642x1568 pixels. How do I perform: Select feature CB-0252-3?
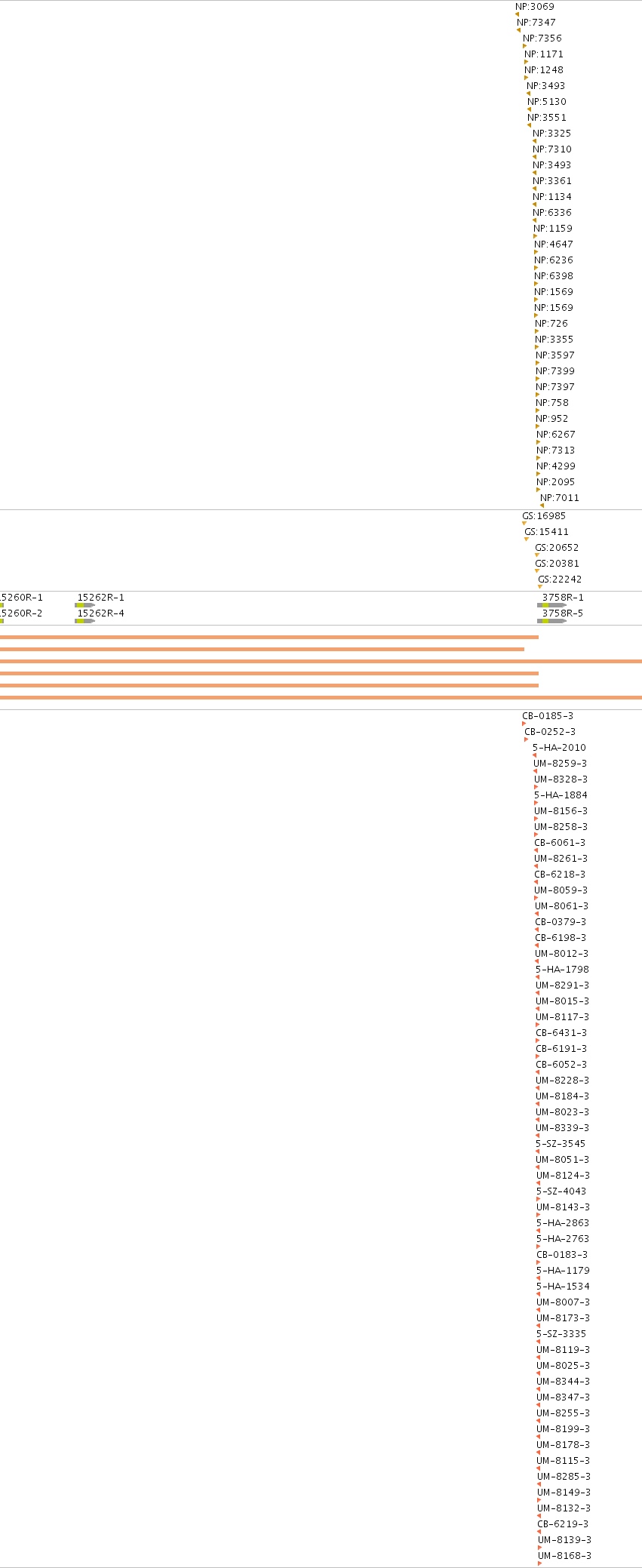coord(550,732)
